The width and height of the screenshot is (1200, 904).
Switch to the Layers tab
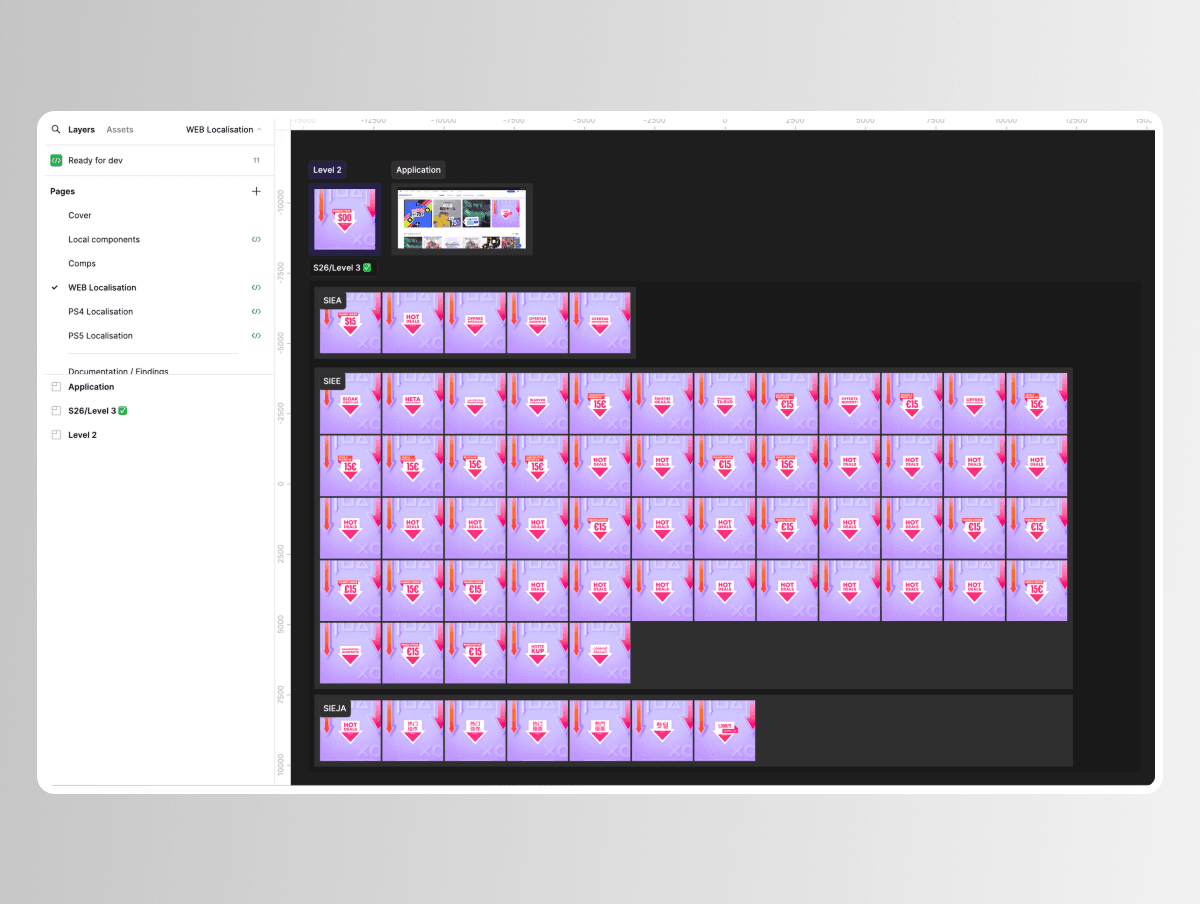pyautogui.click(x=81, y=130)
